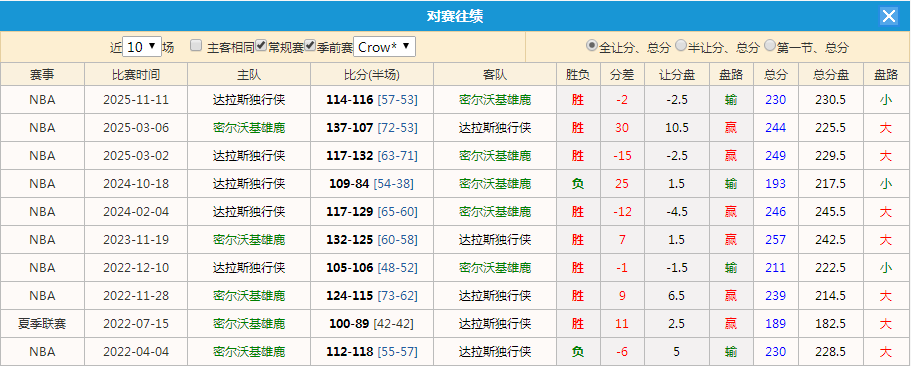Image resolution: width=911 pixels, height=366 pixels.
Task: Uncheck the 常规赛 checkbox
Action: (261, 45)
